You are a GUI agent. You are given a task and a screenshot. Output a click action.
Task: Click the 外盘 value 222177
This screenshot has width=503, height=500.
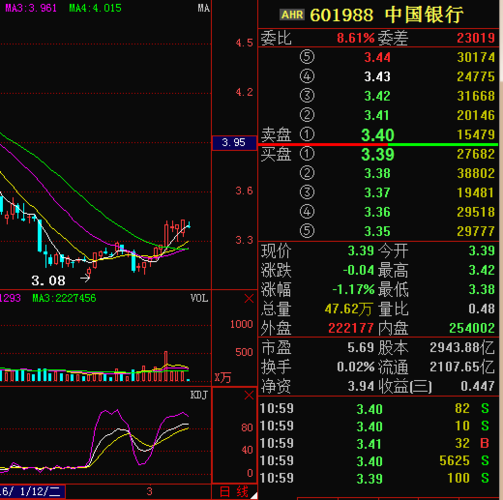coord(351,328)
